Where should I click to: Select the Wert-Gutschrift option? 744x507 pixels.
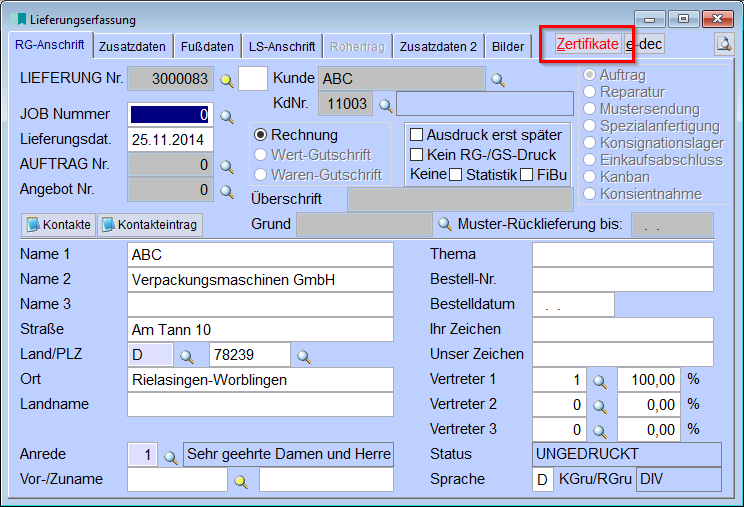(260, 155)
